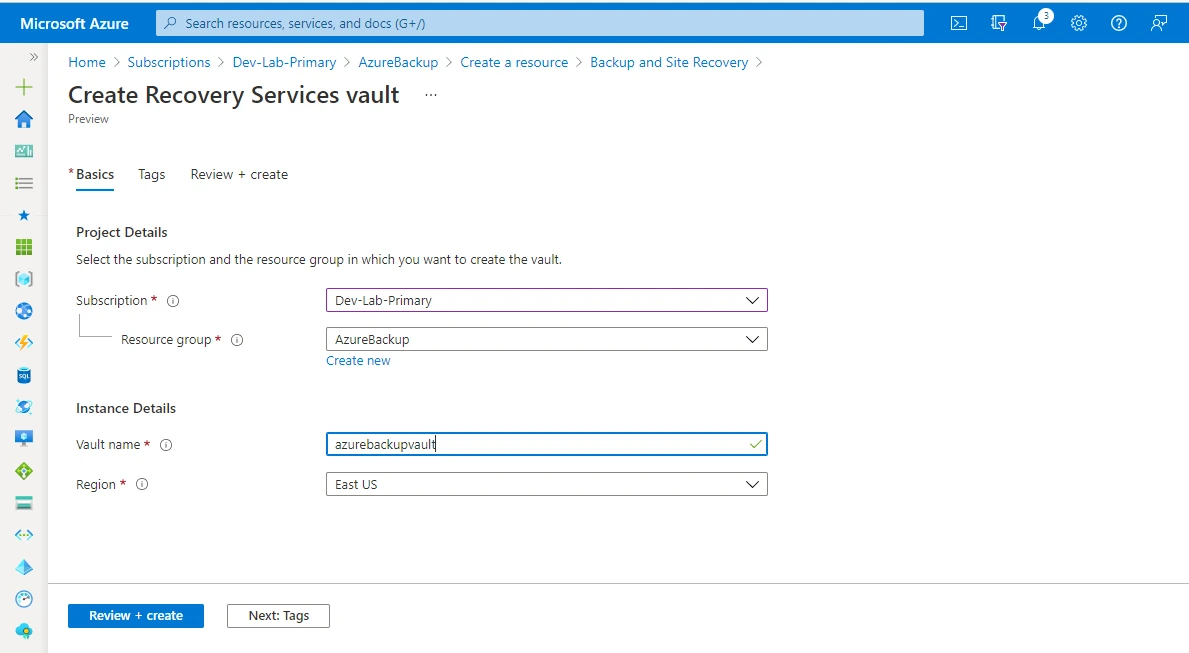Open the directory and subscription filter
Screen dimensions: 1189x653
pyautogui.click(x=999, y=23)
